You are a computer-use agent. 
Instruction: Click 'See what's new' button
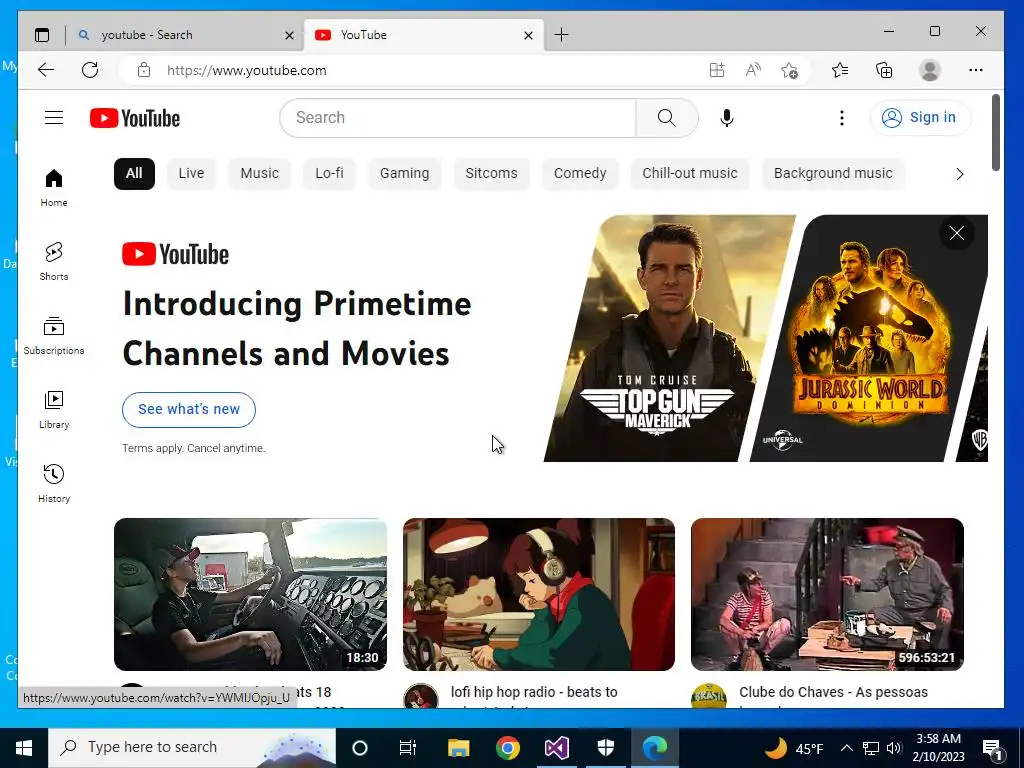click(189, 409)
